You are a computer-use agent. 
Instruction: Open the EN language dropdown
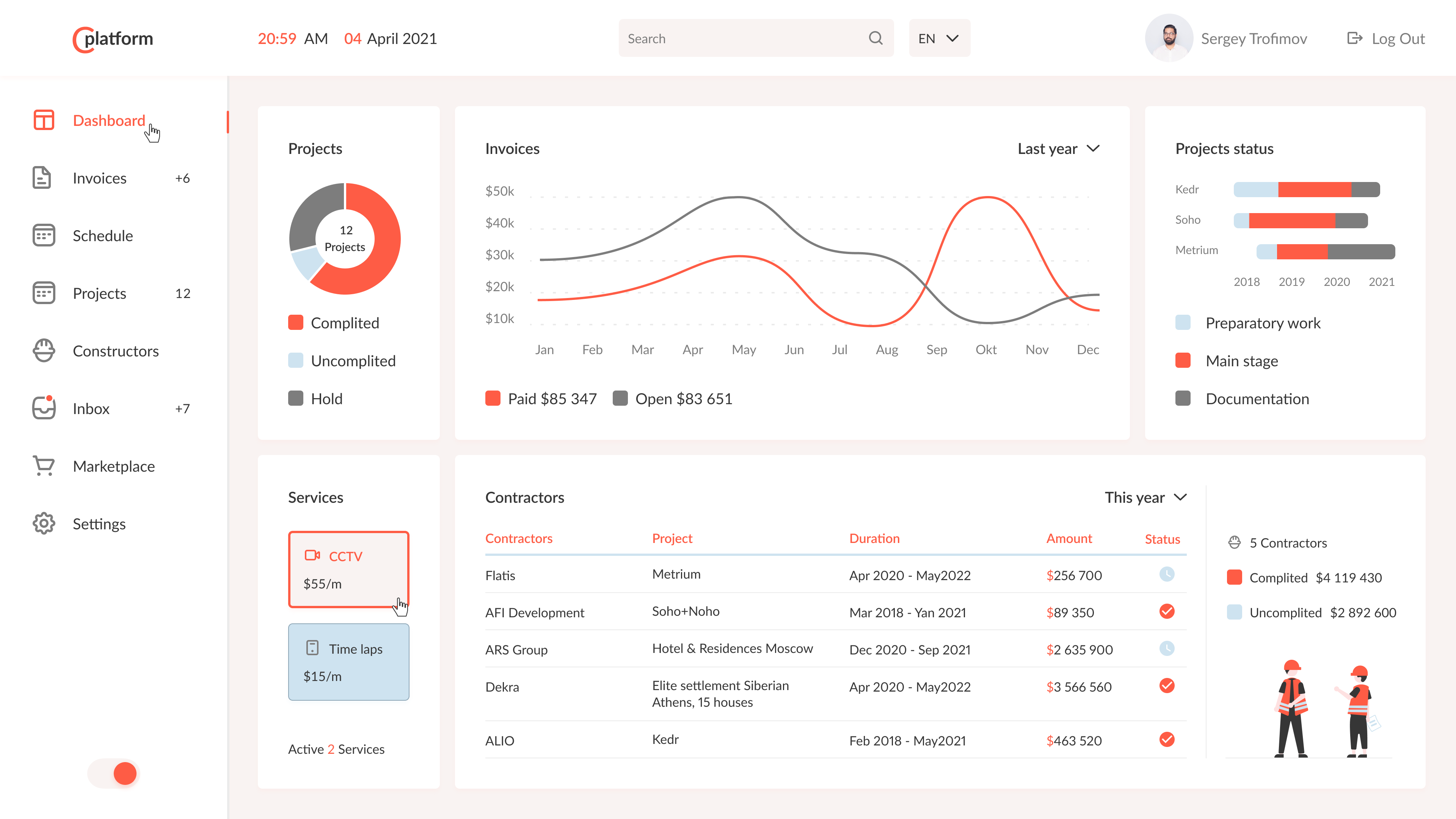pos(939,38)
